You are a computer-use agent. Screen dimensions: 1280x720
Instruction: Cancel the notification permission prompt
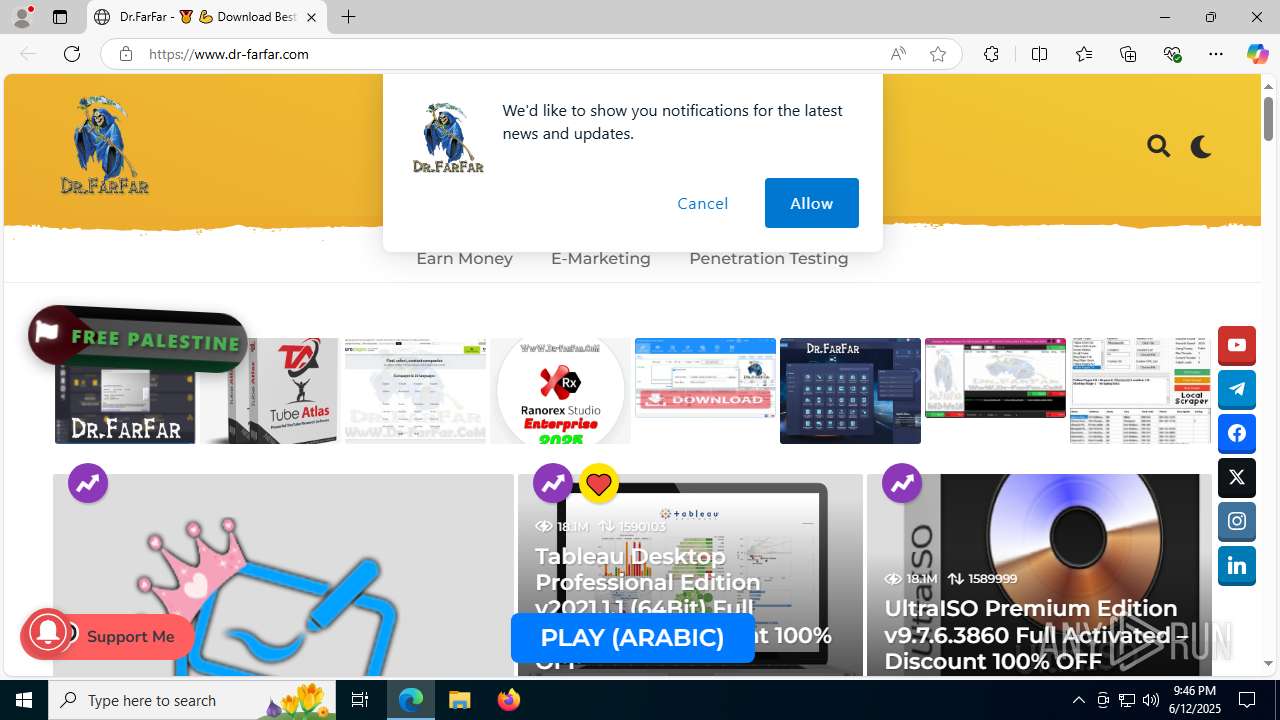coord(702,203)
